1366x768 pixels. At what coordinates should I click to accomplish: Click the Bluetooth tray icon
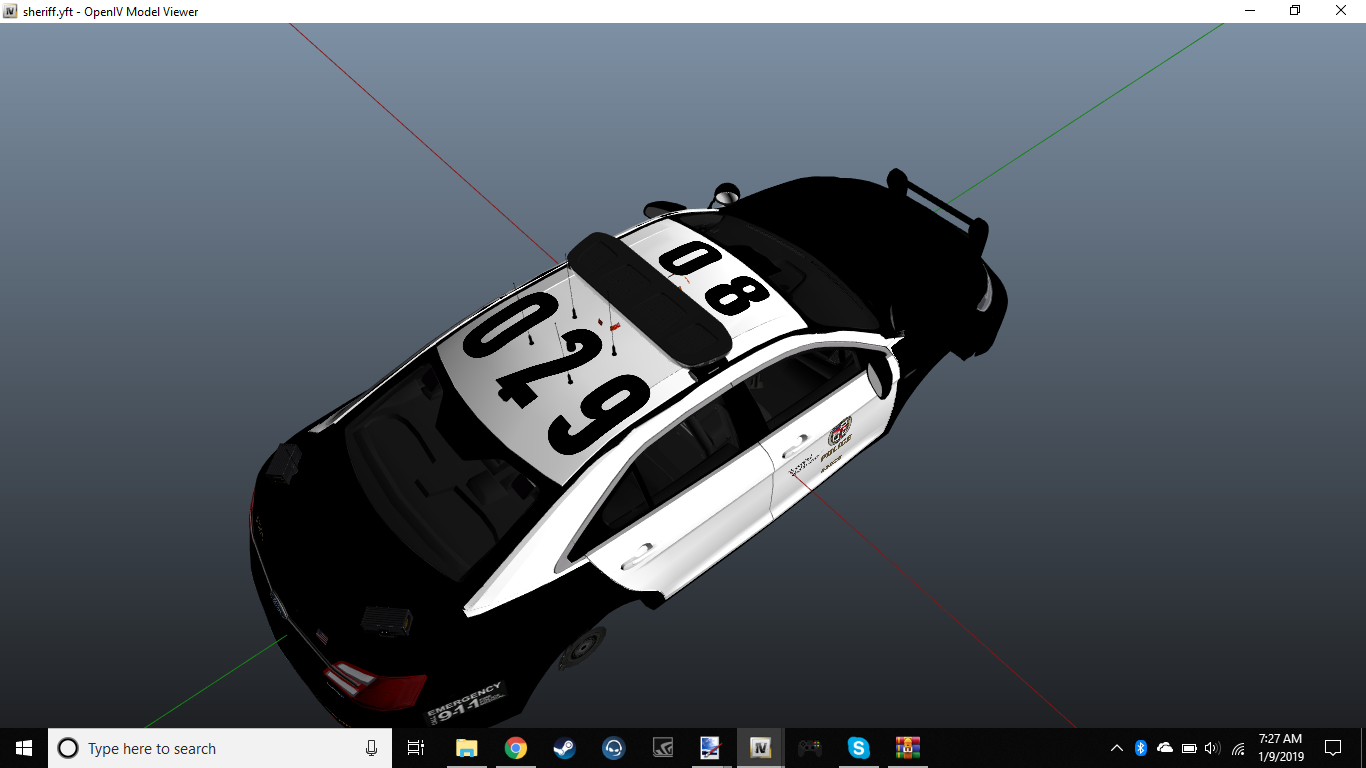1141,748
